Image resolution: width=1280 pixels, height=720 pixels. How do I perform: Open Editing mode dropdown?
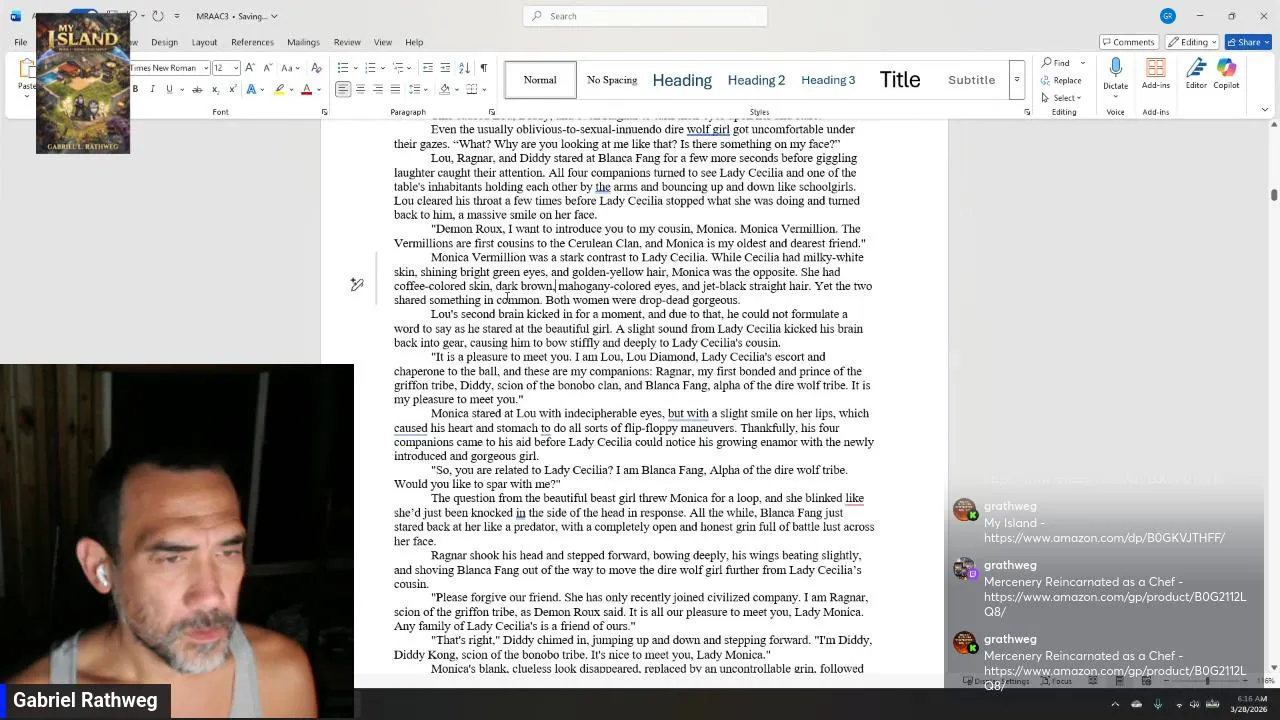point(1194,42)
